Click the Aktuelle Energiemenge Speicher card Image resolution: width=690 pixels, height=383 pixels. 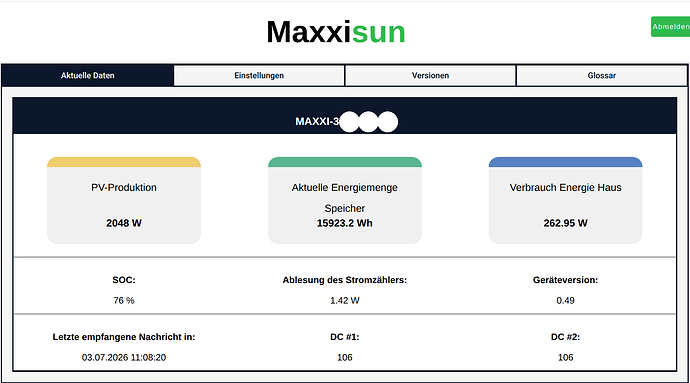point(345,200)
